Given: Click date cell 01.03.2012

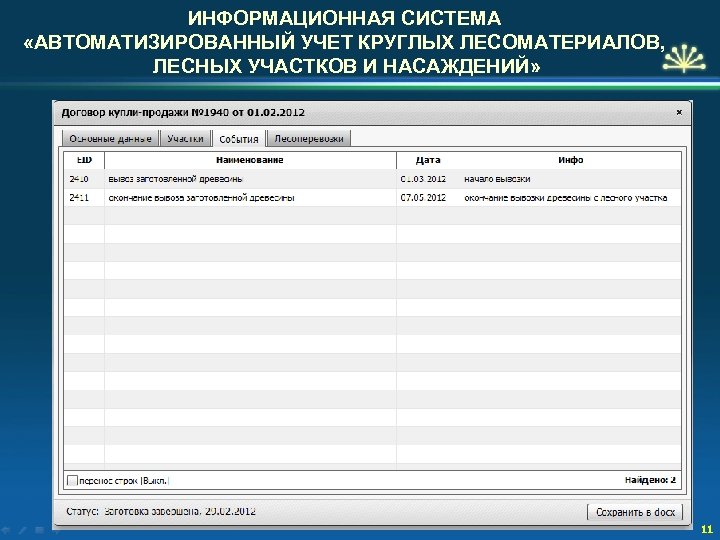Looking at the screenshot, I should pos(423,179).
